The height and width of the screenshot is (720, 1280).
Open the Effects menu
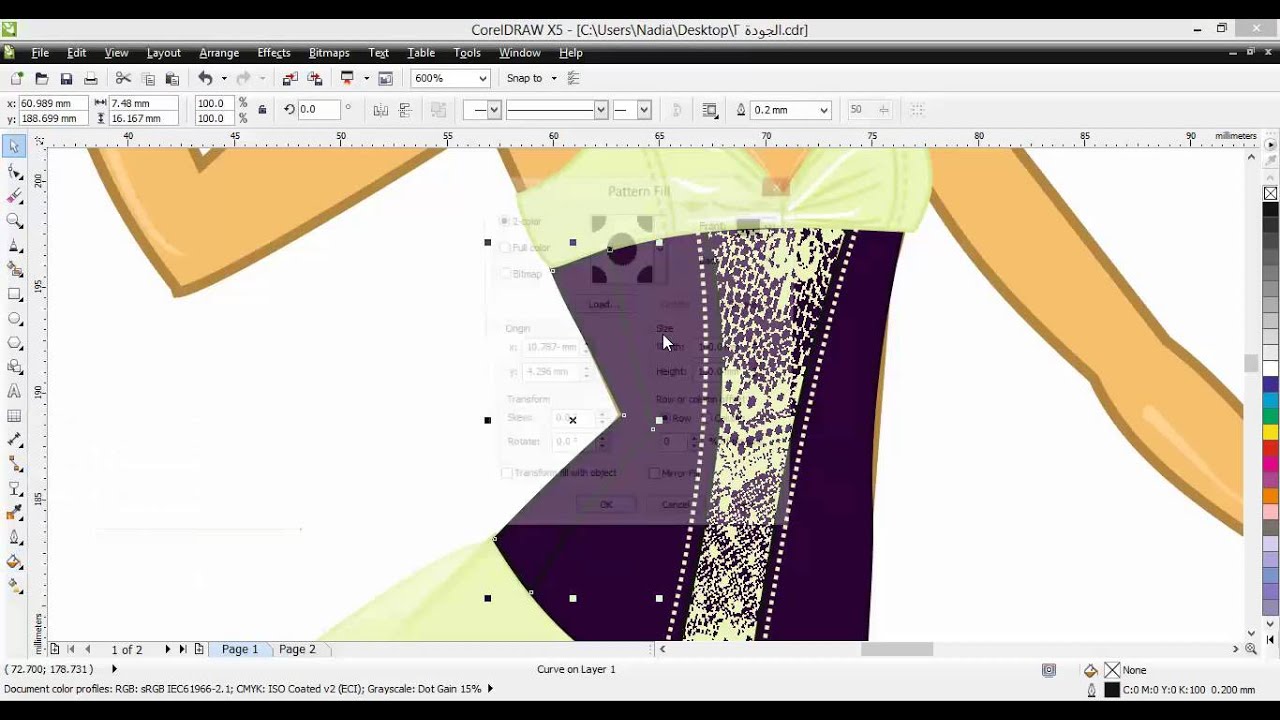[x=274, y=53]
